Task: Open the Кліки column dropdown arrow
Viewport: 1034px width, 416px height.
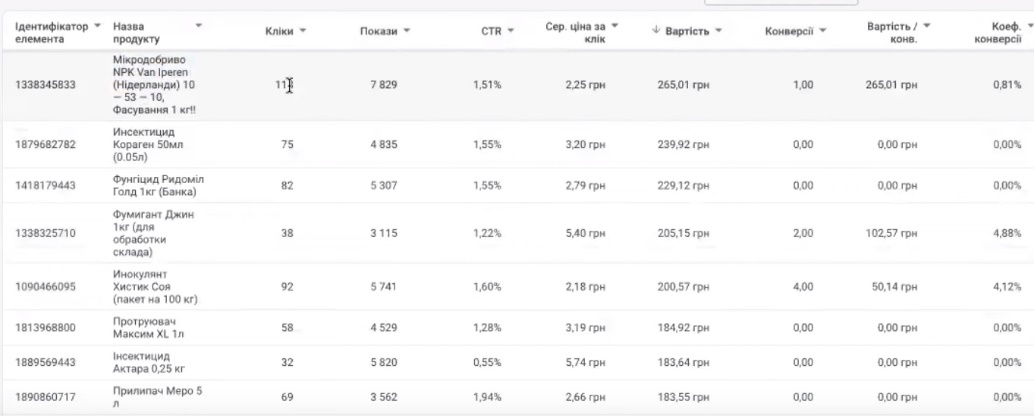Action: [301, 32]
